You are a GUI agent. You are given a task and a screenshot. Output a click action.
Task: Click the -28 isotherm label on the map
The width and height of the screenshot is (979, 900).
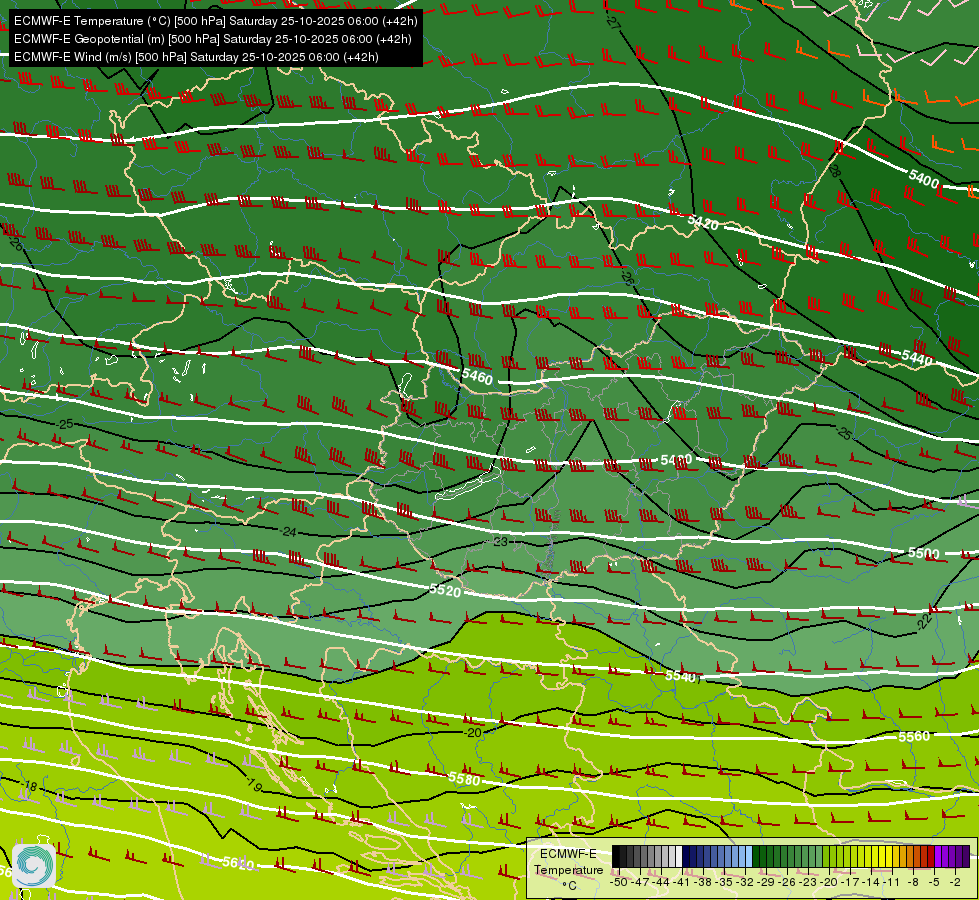pos(834,171)
